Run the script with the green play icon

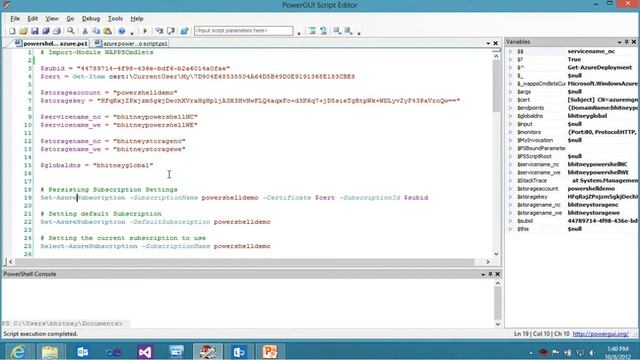145,31
